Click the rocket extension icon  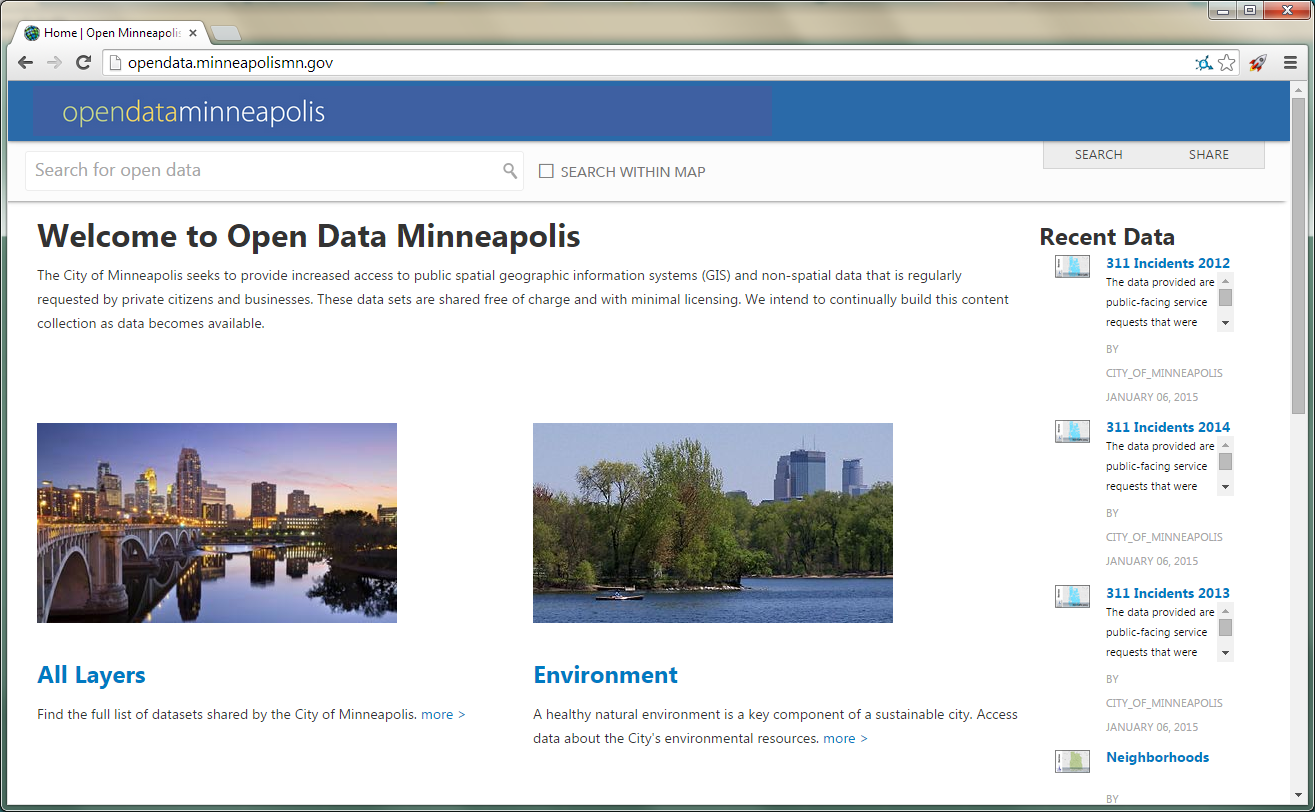pos(1258,63)
